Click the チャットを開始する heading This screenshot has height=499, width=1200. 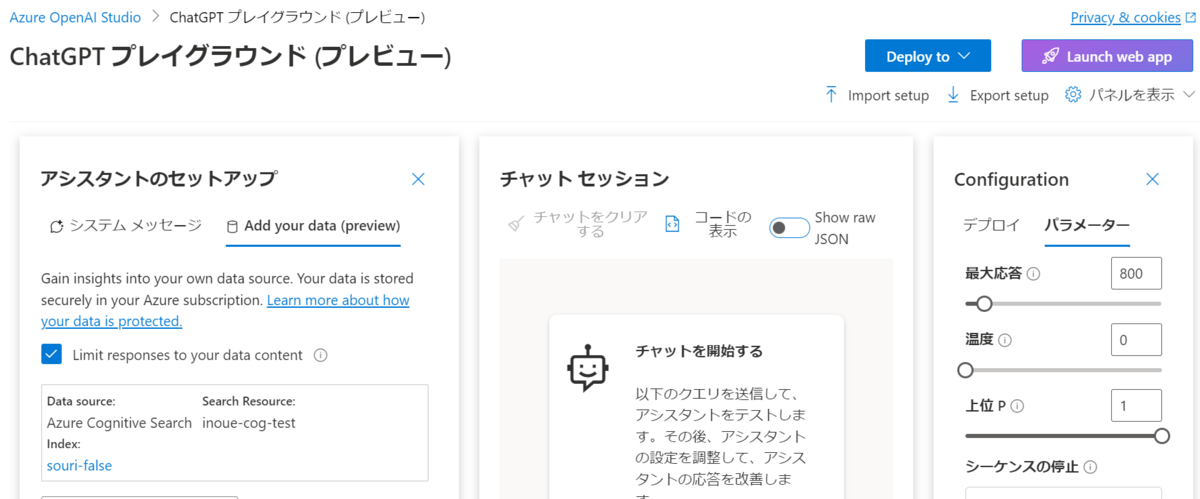point(699,351)
